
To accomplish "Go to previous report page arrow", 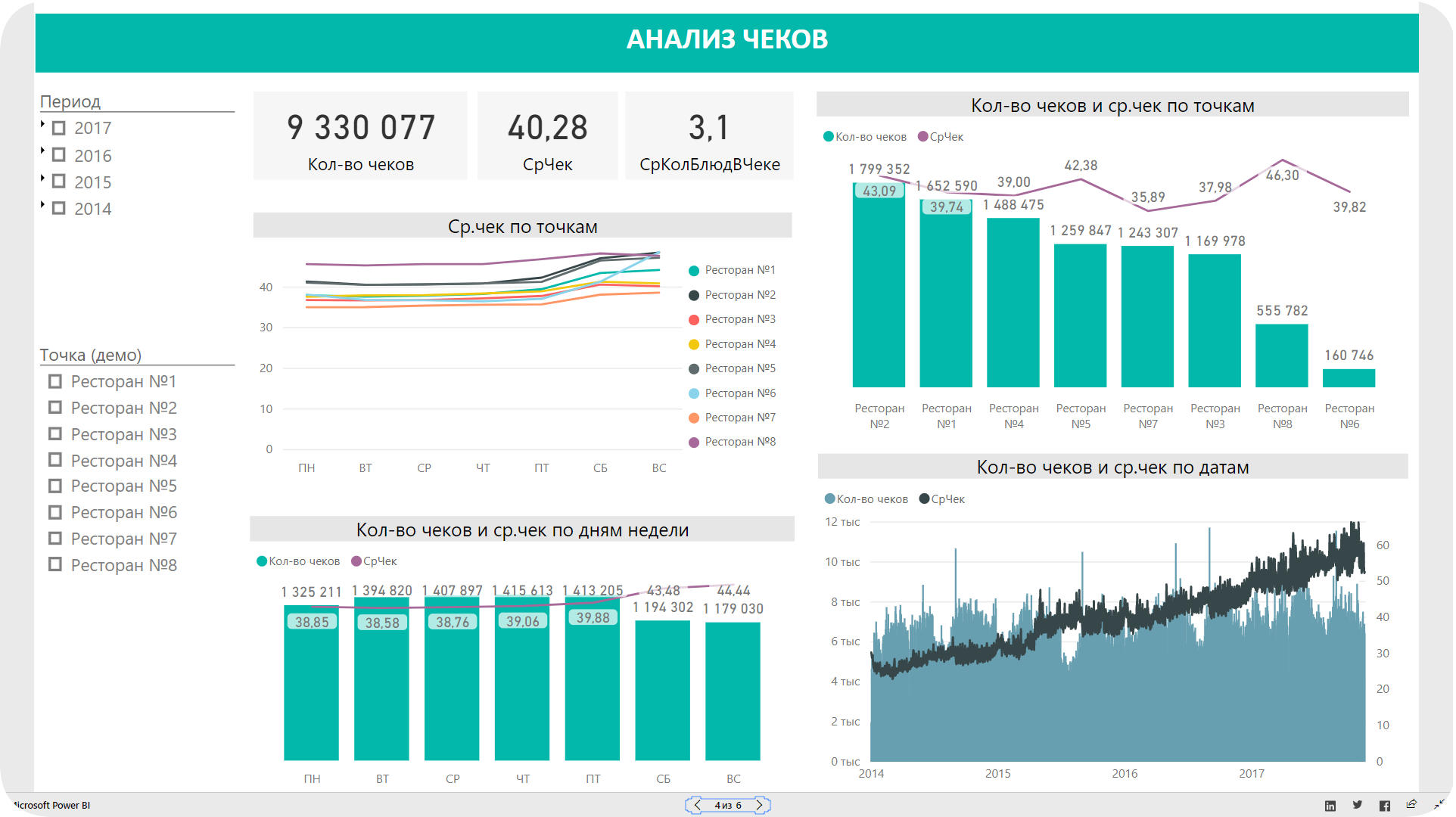I will pos(698,805).
